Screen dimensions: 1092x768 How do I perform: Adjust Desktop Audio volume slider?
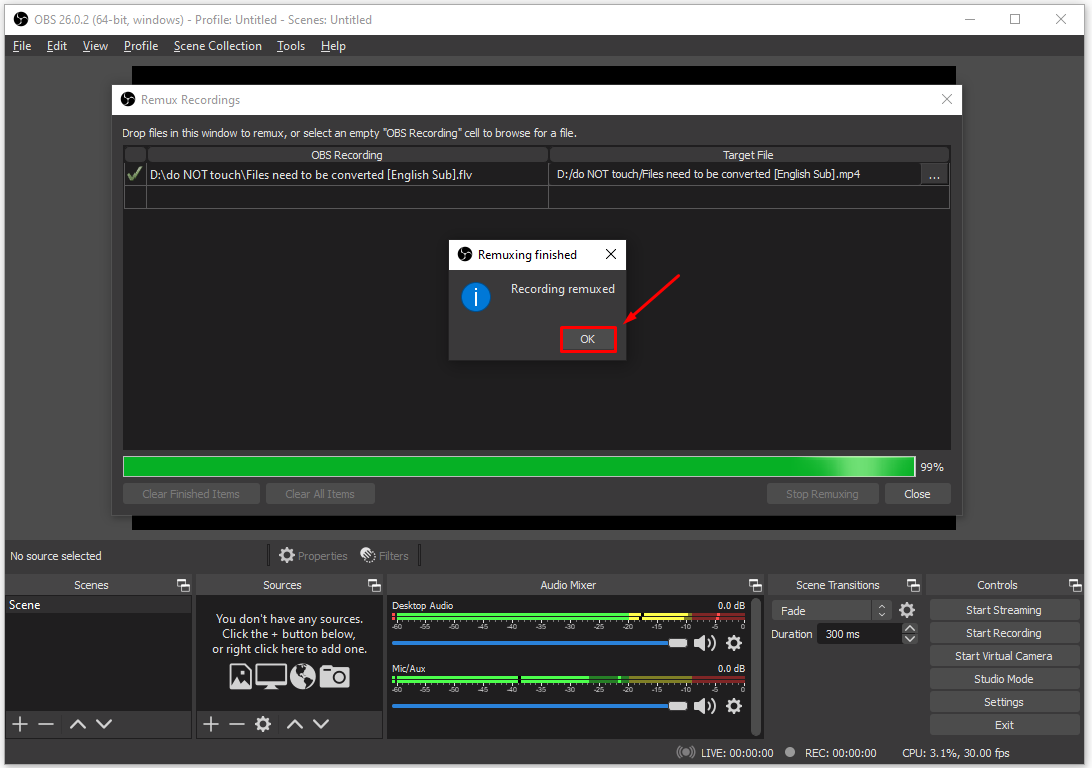[x=540, y=643]
